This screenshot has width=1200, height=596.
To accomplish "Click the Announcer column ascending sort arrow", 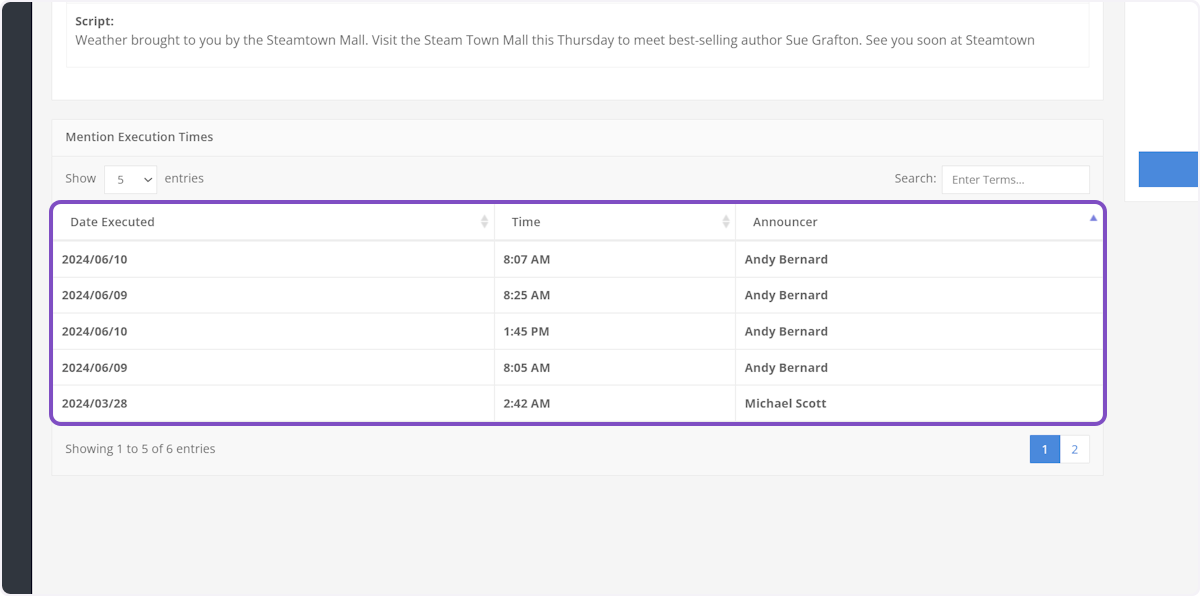I will click(x=1093, y=218).
